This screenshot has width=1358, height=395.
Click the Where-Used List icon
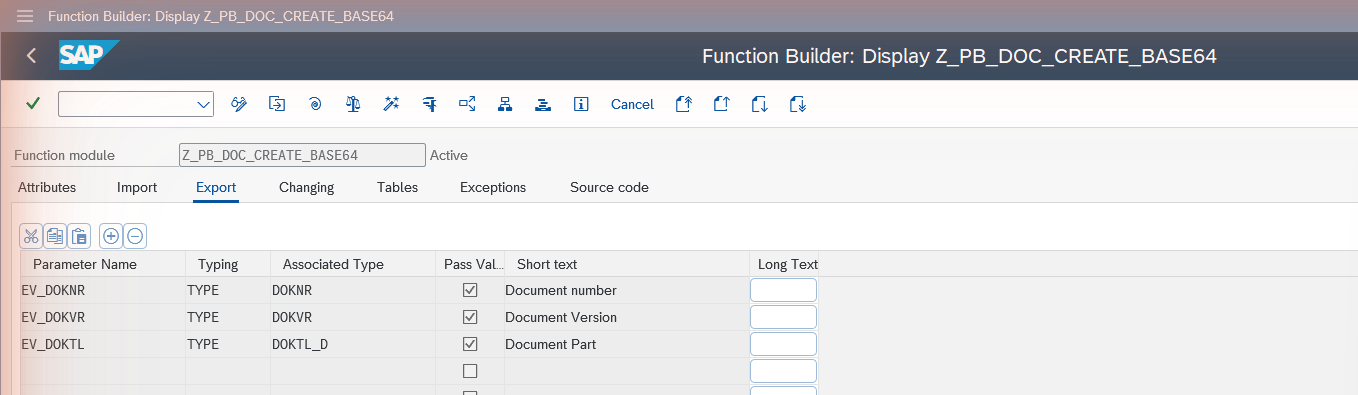[x=467, y=104]
